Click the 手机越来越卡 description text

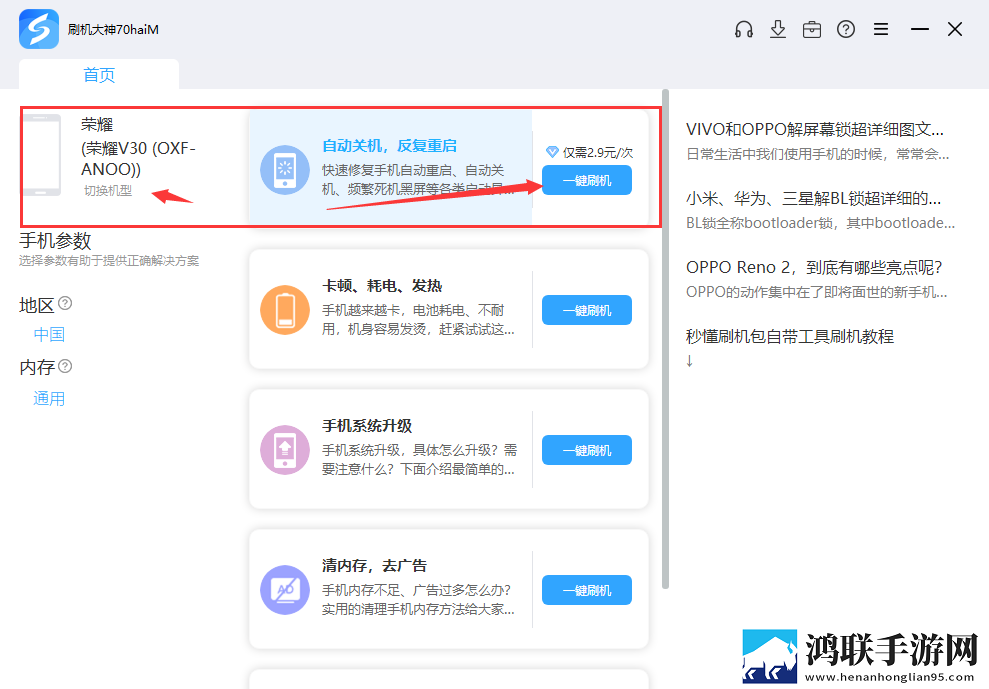418,320
